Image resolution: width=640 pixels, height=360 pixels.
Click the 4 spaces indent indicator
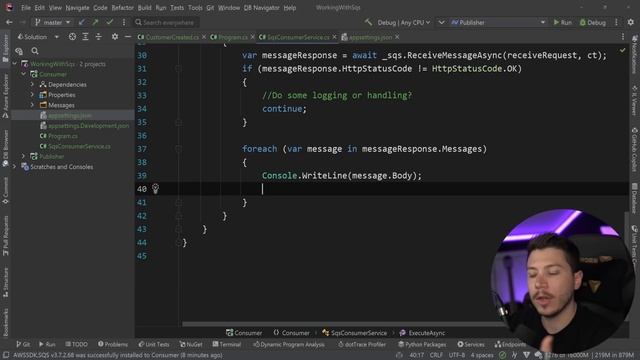pyautogui.click(x=482, y=356)
